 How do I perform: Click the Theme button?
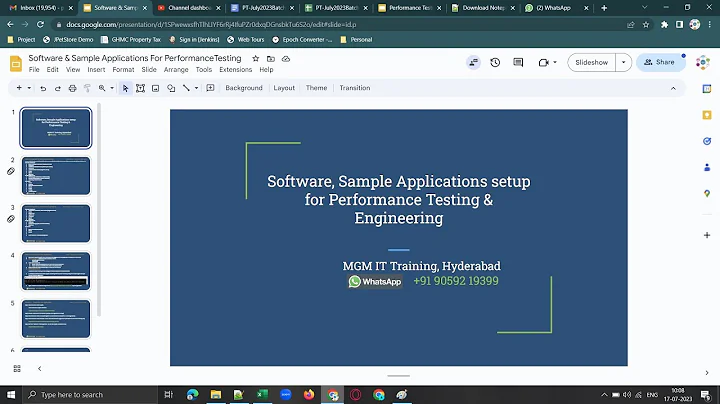(x=316, y=88)
